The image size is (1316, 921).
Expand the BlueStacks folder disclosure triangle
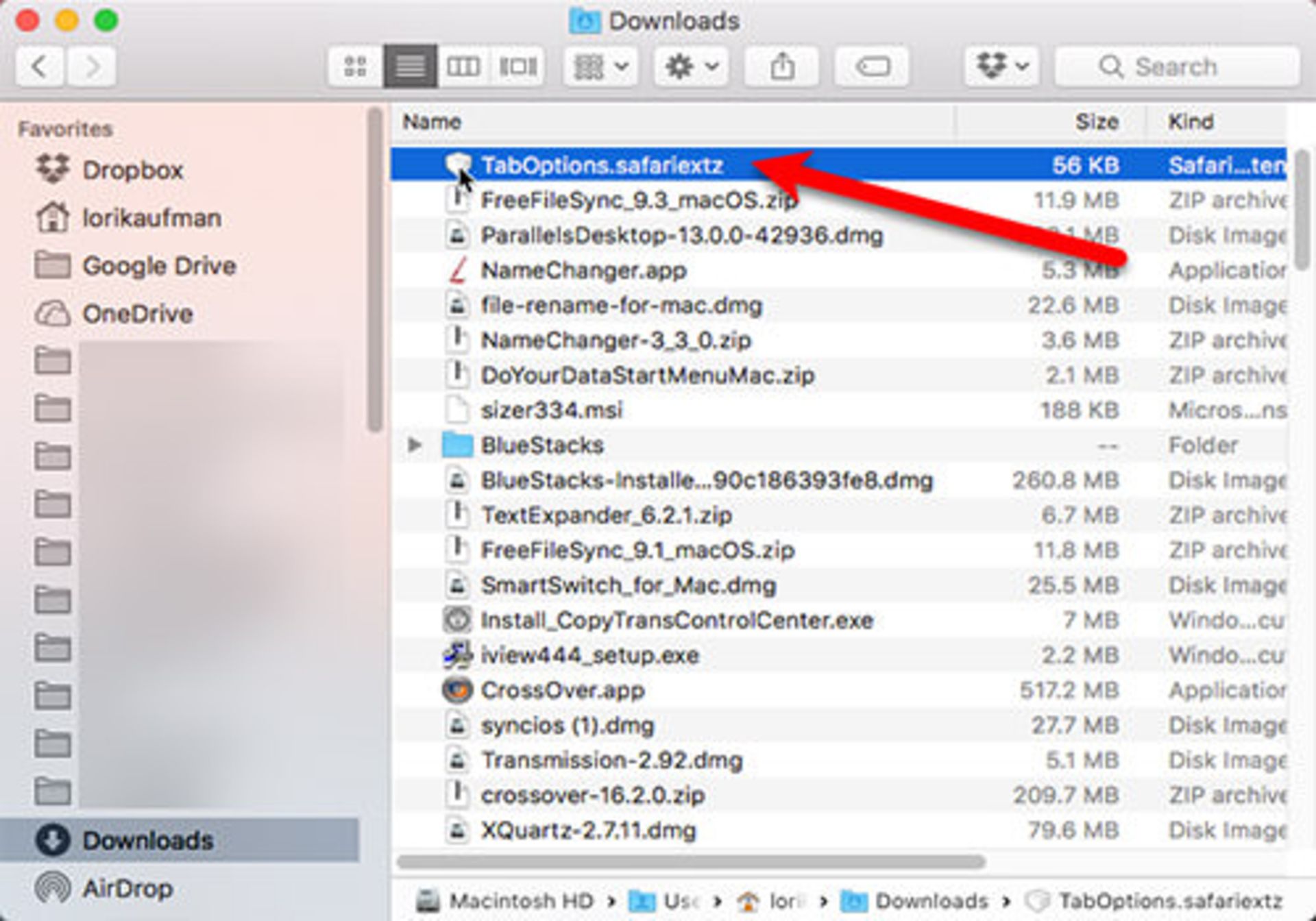pos(414,445)
